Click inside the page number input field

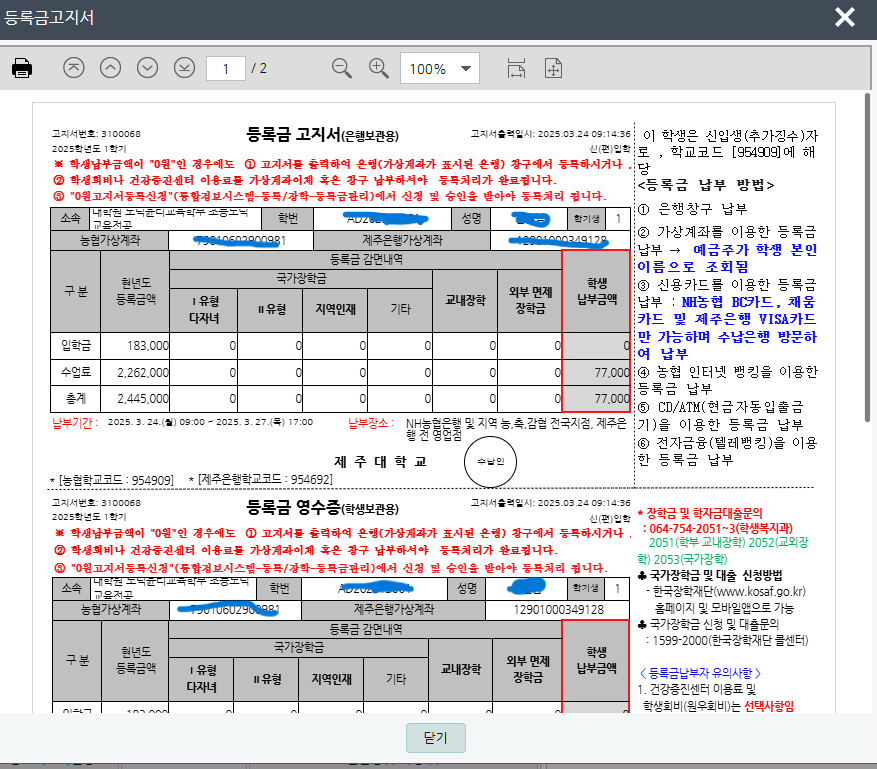coord(225,69)
